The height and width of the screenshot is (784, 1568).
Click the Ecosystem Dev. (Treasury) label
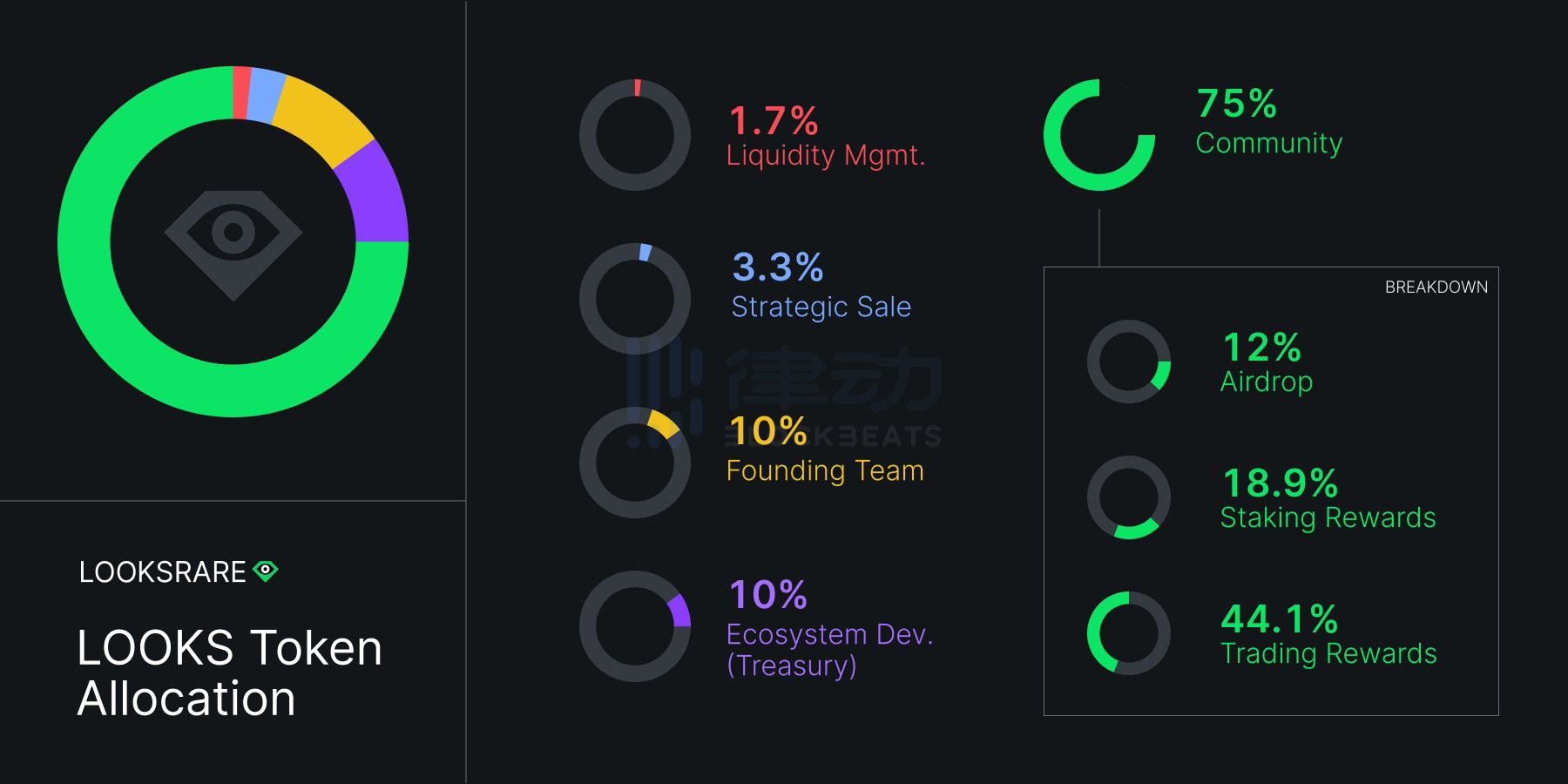click(x=829, y=650)
